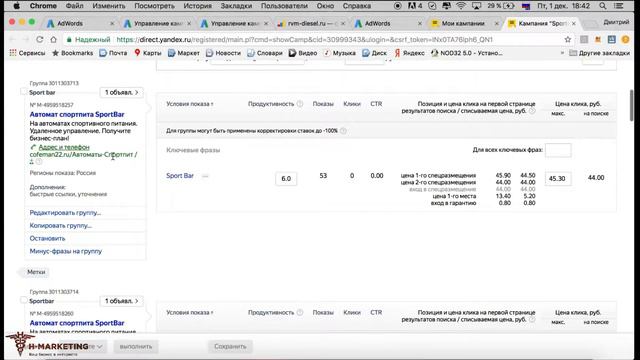Click the input language flag icon
The width and height of the screenshot is (640, 360).
point(526,6)
